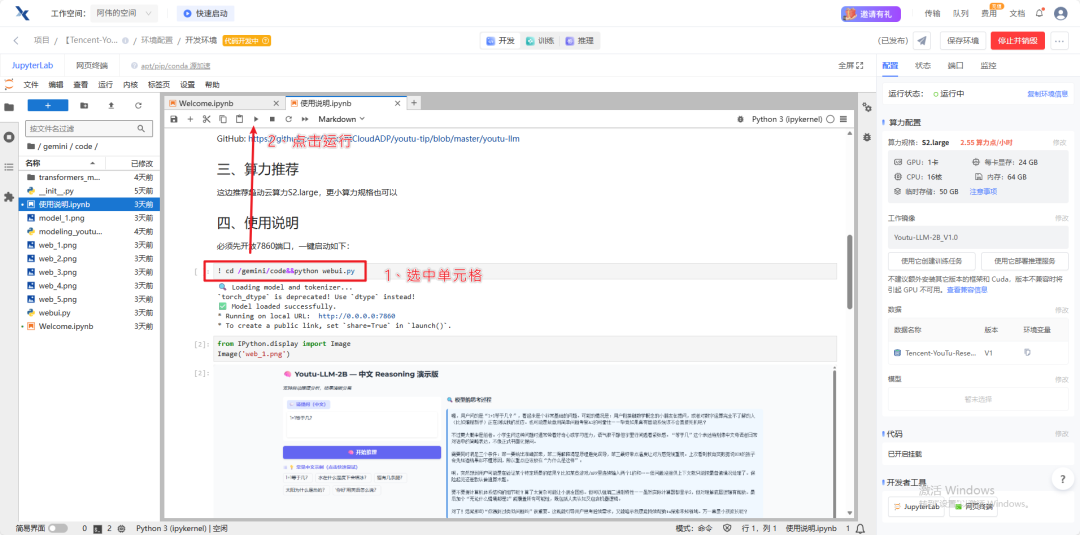
Task: Click the 复制环境信息 link
Action: [1048, 93]
